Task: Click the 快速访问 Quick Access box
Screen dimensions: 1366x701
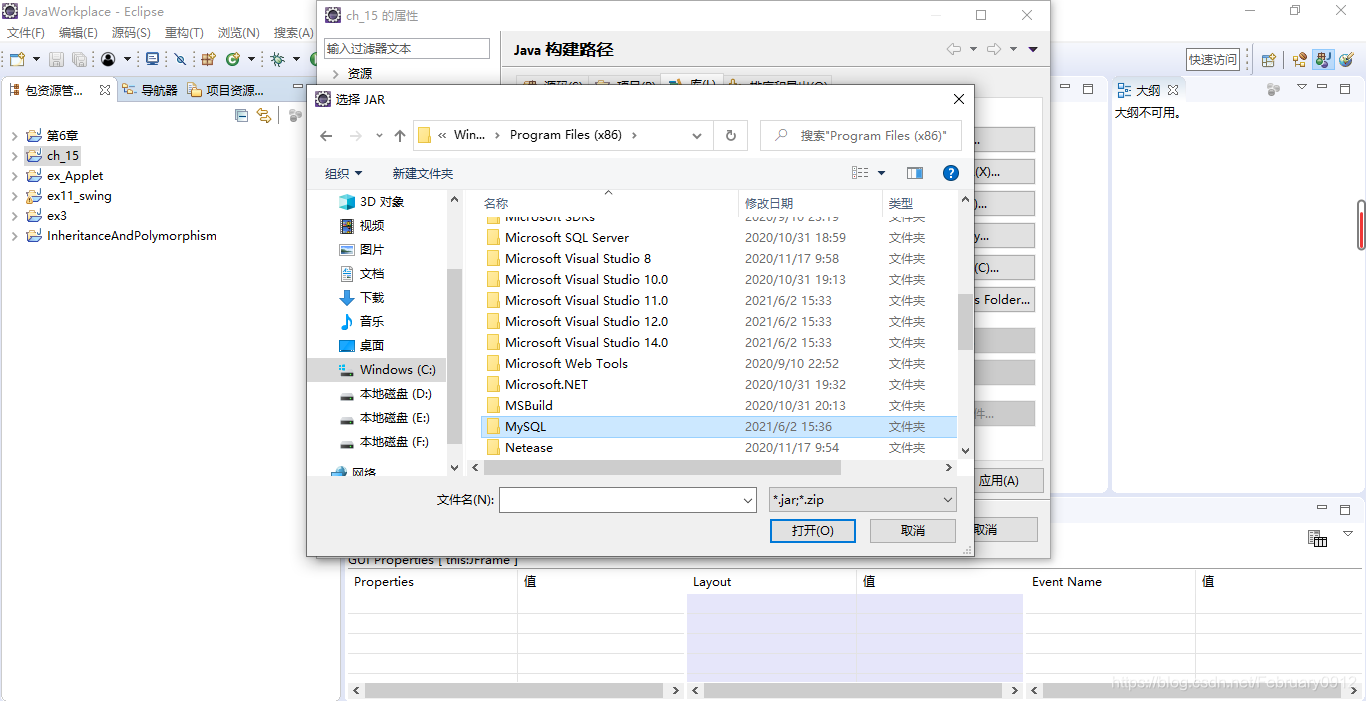Action: 1212,60
